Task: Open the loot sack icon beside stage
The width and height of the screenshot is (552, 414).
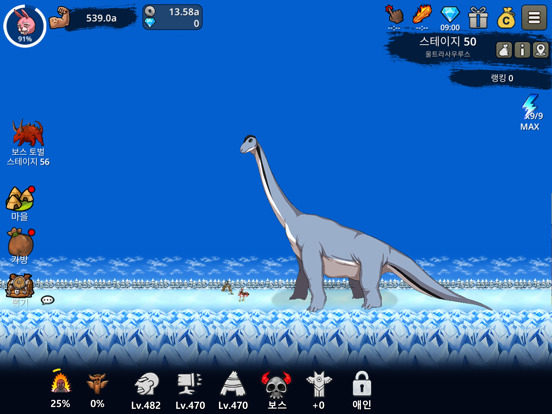Action: (x=504, y=50)
